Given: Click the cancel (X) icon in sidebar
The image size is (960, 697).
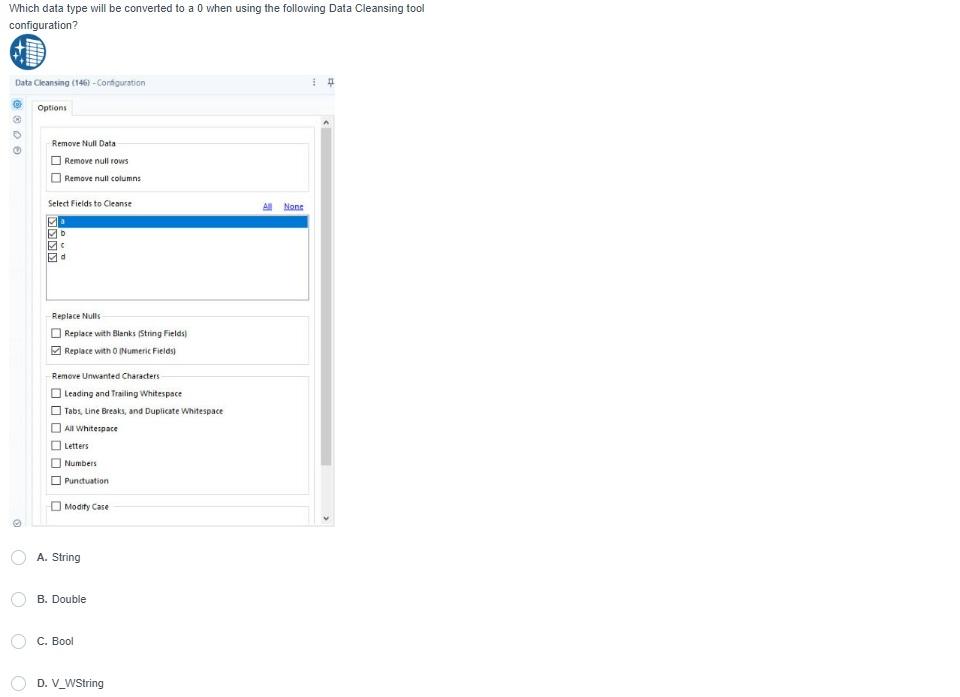Looking at the screenshot, I should point(16,119).
